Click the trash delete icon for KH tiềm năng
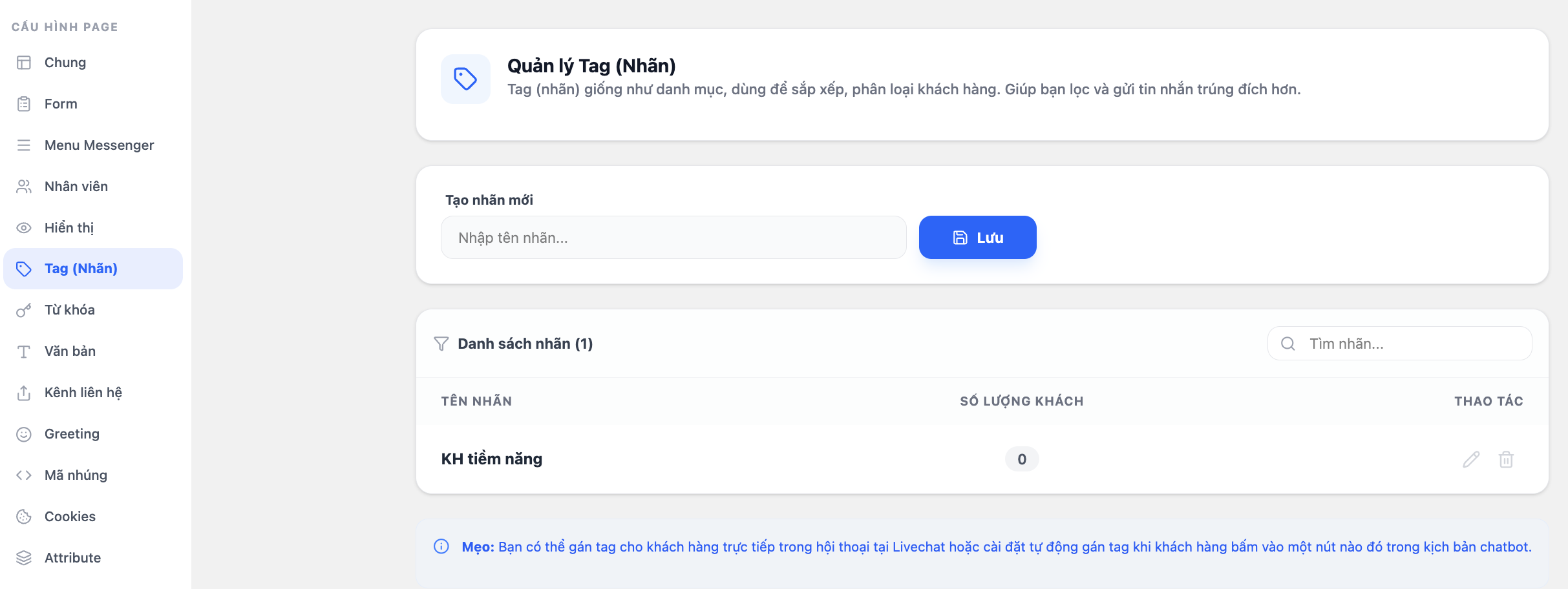 coord(1506,459)
